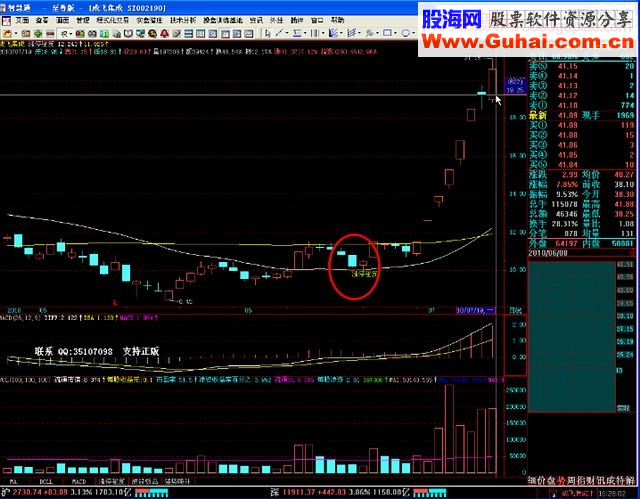Select the 财 tab in right panel
Screen dimensions: 640x499
tap(591, 481)
